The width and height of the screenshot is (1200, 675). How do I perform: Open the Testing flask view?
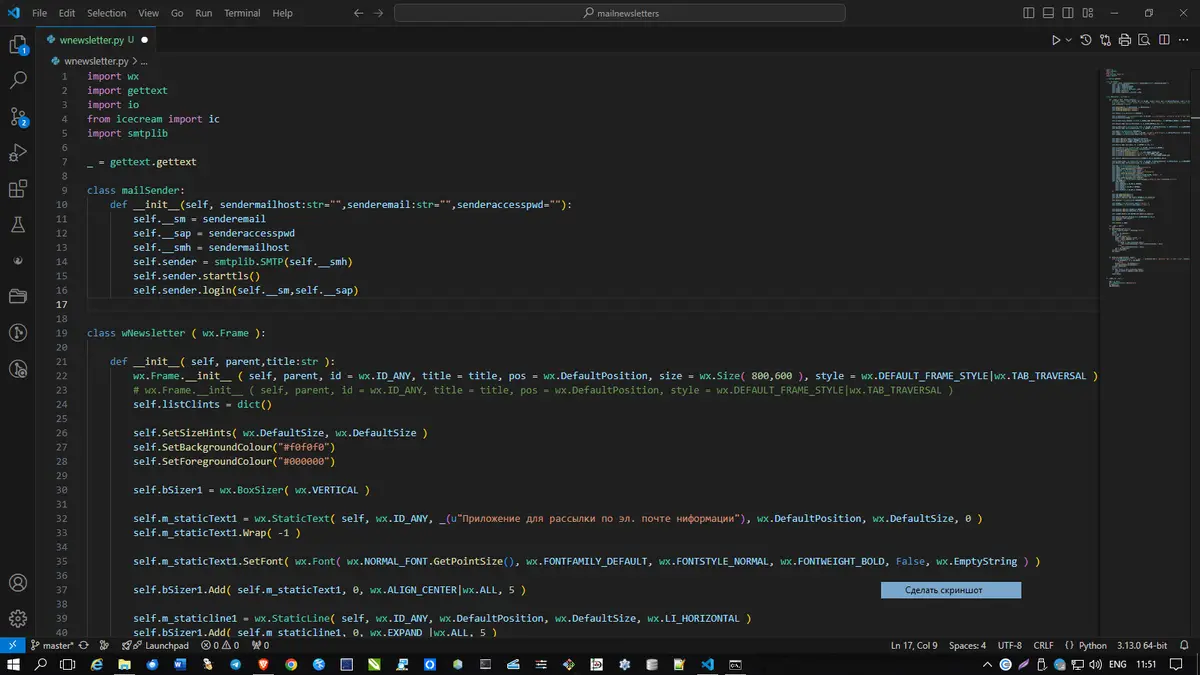[x=17, y=225]
